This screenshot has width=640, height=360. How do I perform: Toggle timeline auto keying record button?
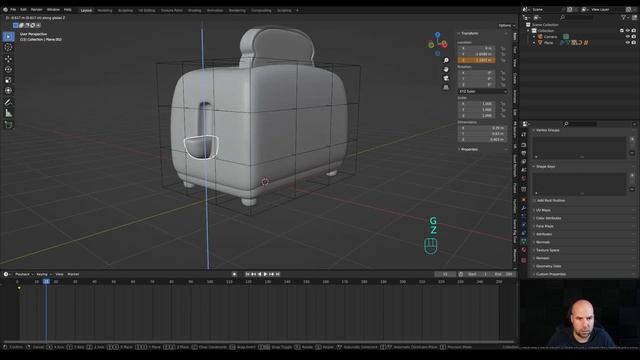(x=234, y=274)
